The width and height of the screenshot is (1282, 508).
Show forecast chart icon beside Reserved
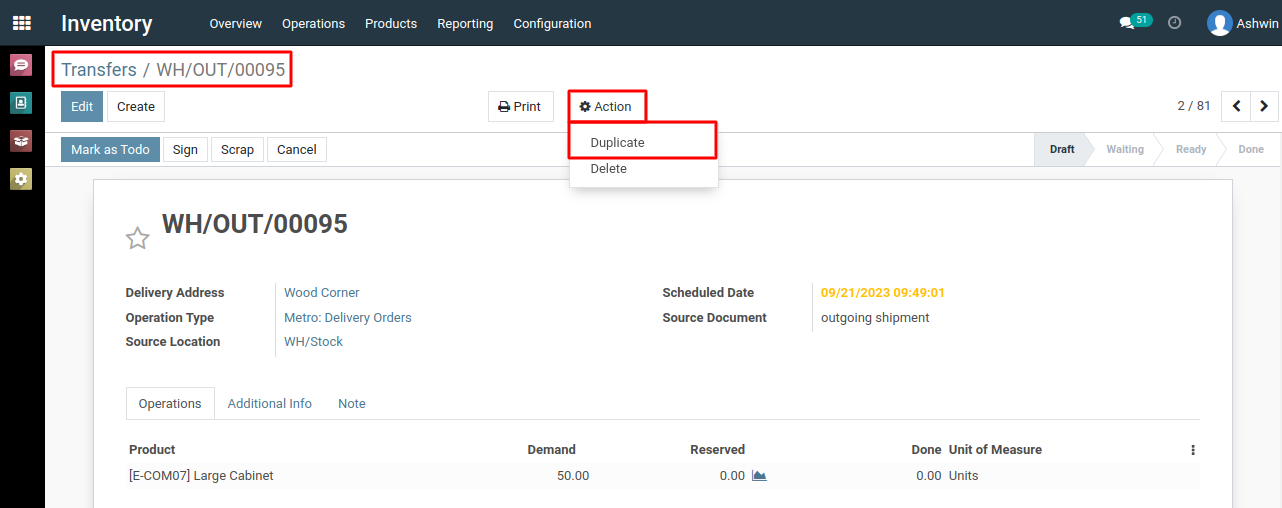click(759, 476)
